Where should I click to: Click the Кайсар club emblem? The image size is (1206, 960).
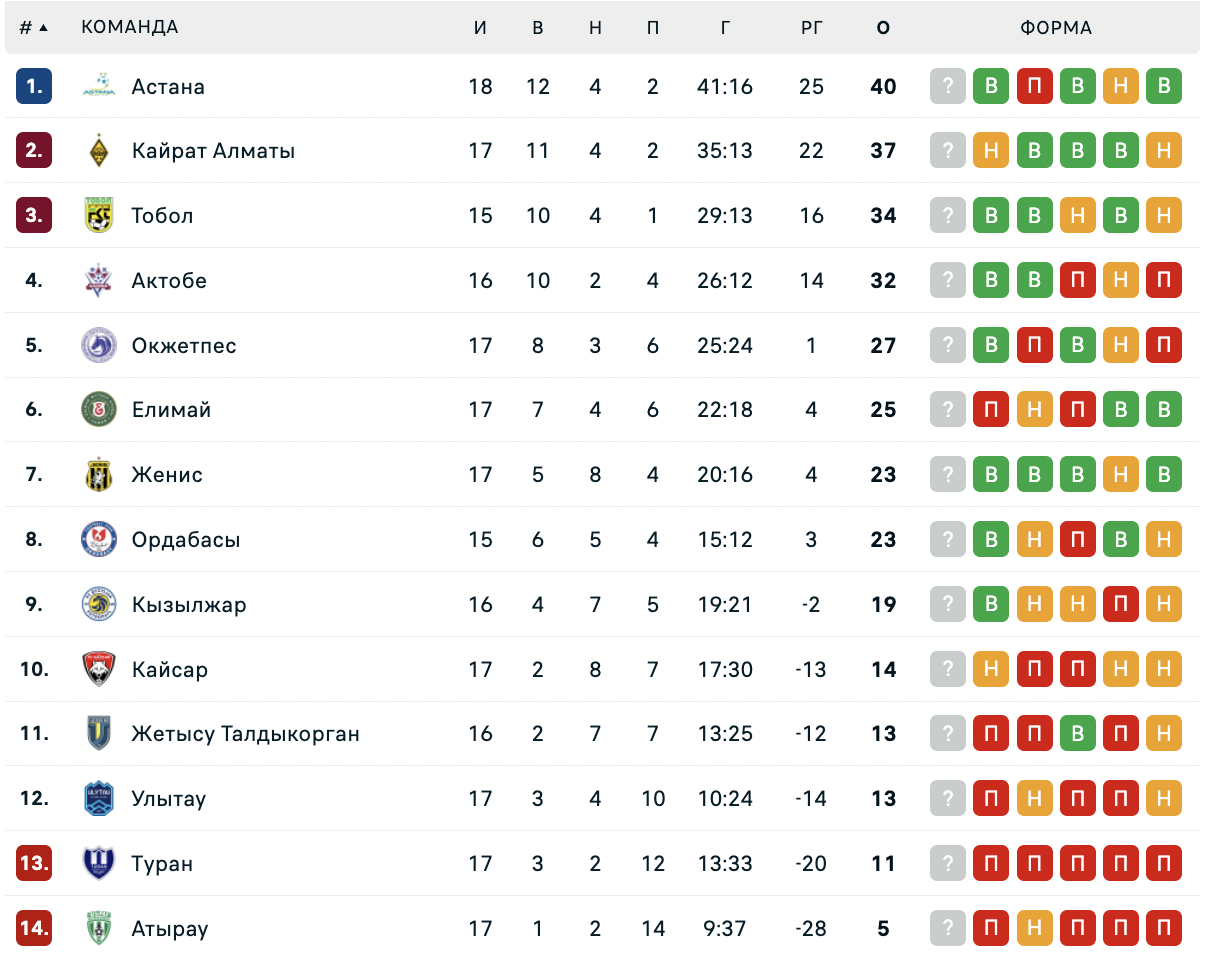(x=99, y=669)
